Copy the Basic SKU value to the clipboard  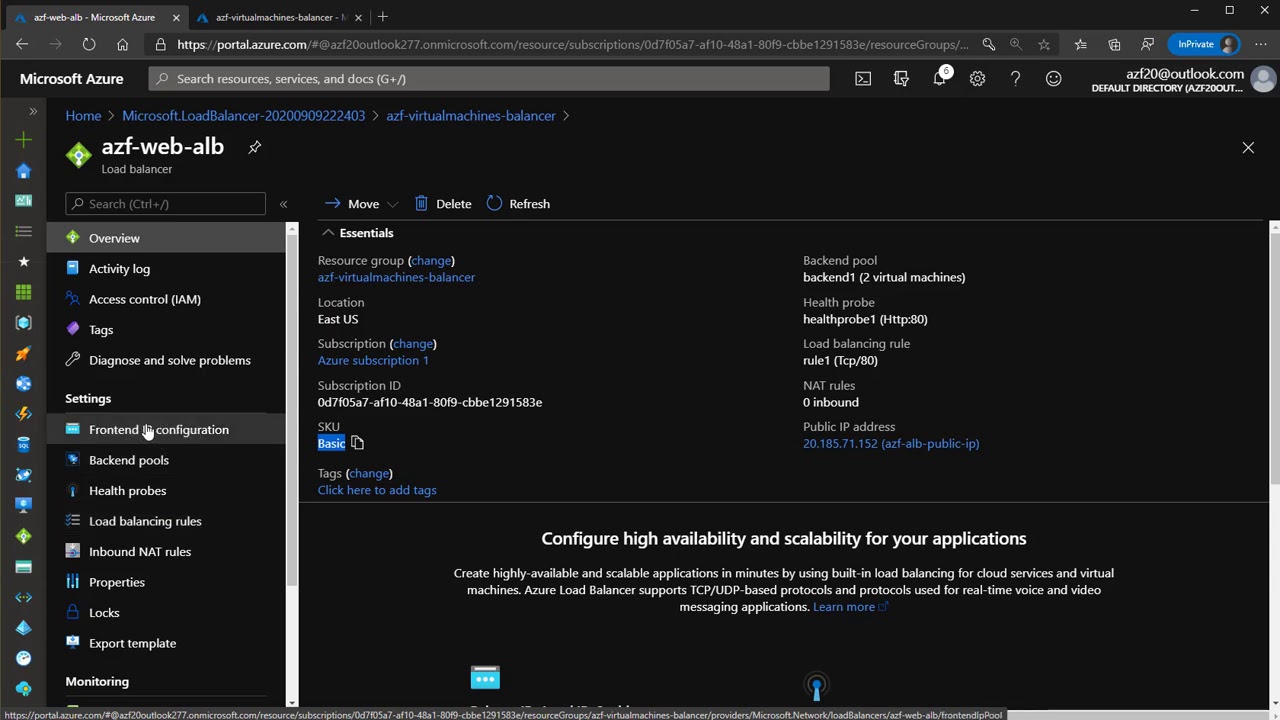(x=357, y=443)
